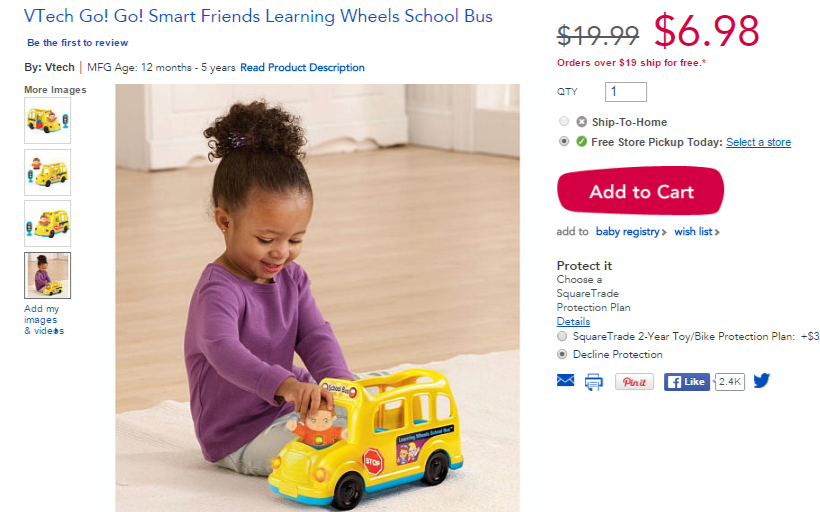Click the gray X Ship-To-Home status icon
The height and width of the screenshot is (512, 820).
[x=582, y=122]
